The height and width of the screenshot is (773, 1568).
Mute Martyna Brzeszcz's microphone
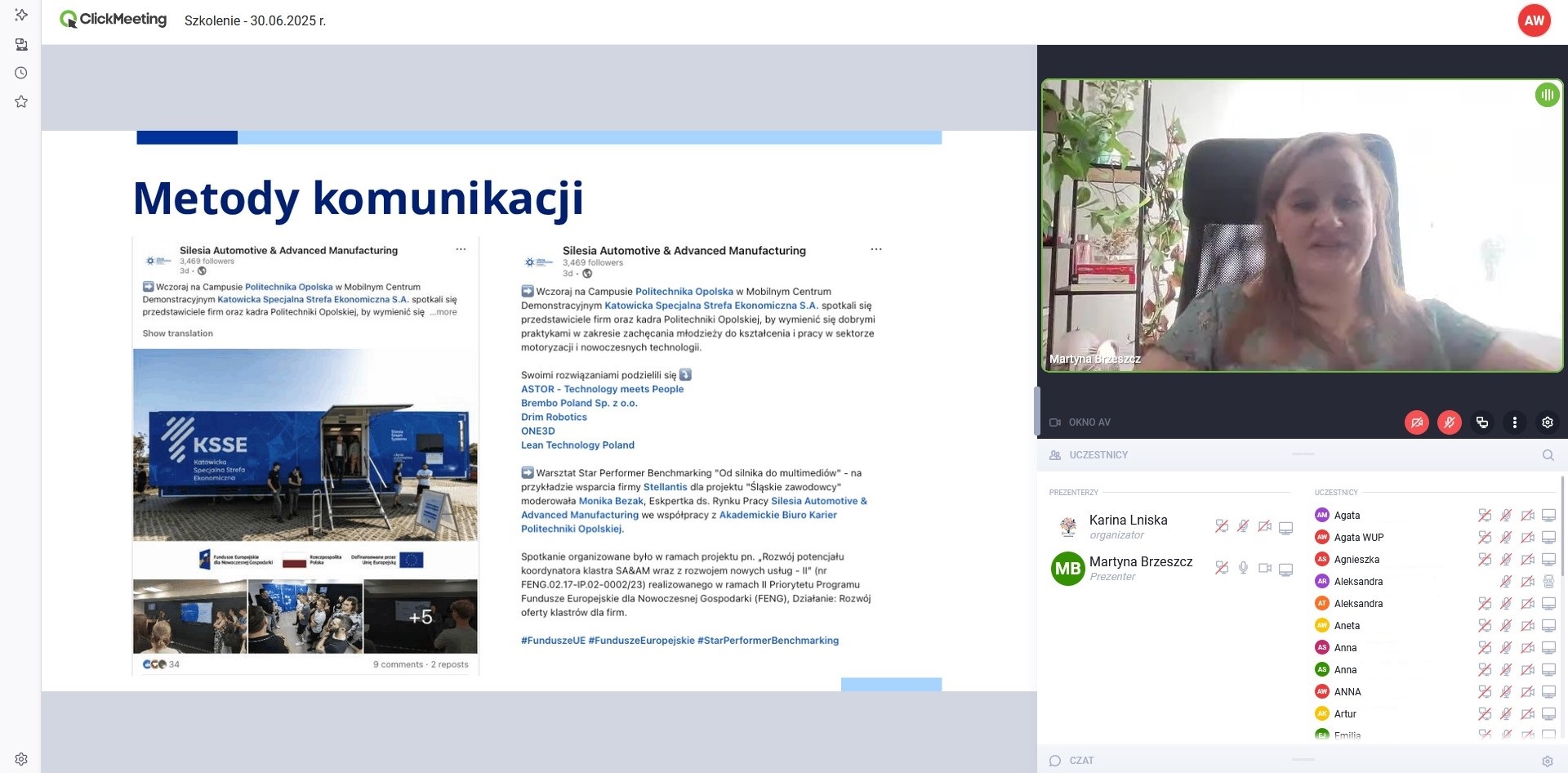coord(1243,568)
